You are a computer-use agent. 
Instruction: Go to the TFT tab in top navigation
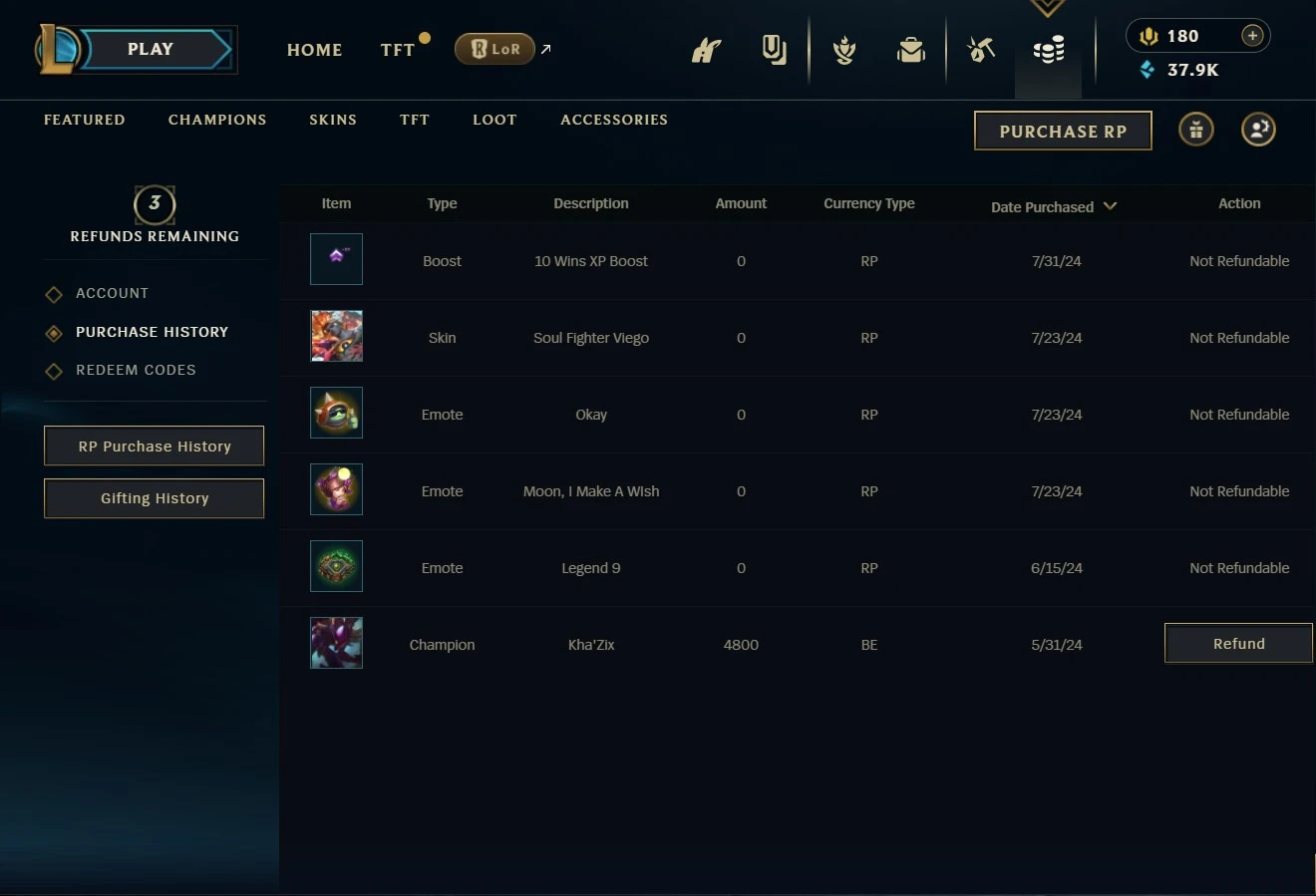point(397,50)
